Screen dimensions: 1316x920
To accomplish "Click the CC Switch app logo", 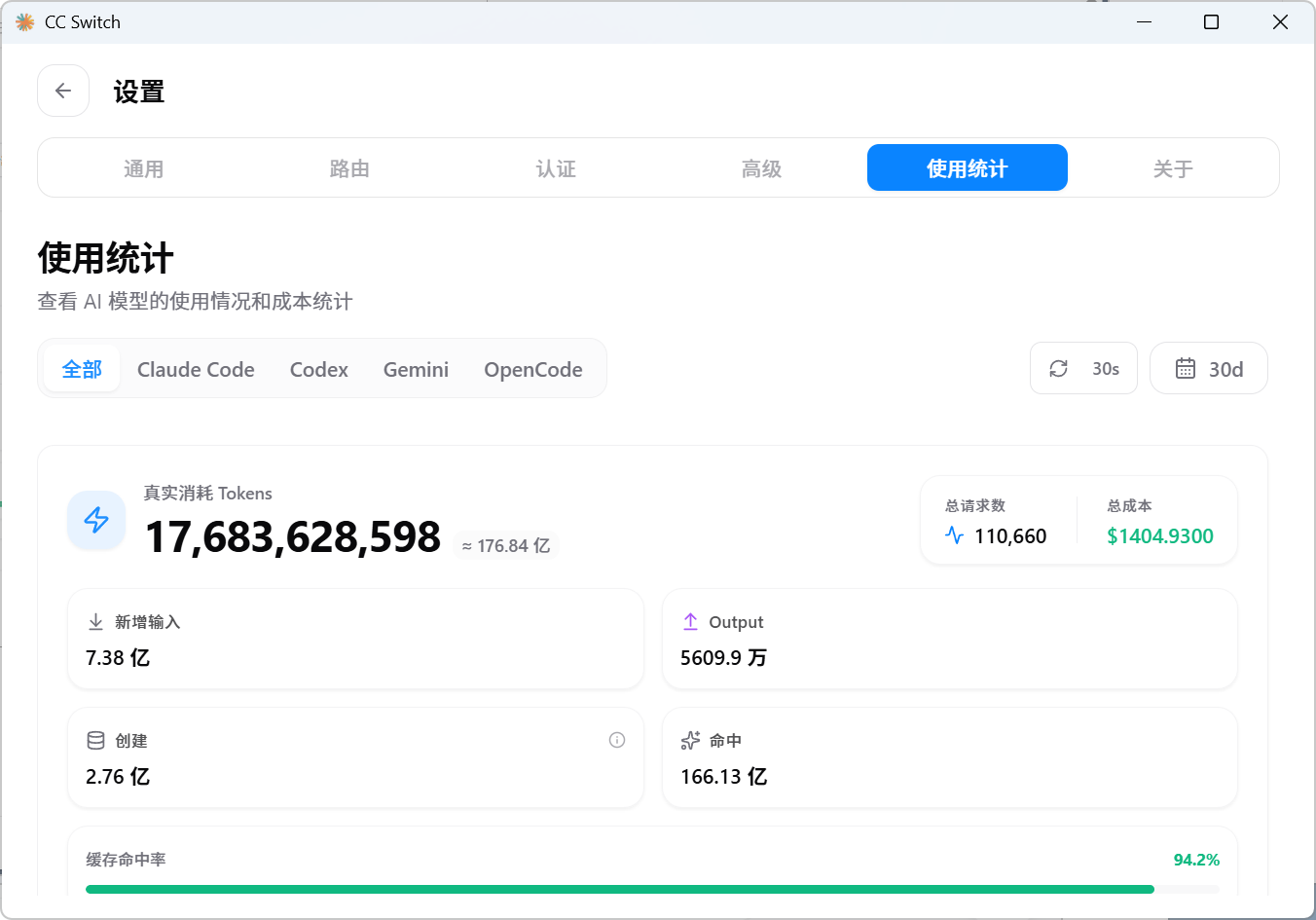I will pyautogui.click(x=24, y=21).
